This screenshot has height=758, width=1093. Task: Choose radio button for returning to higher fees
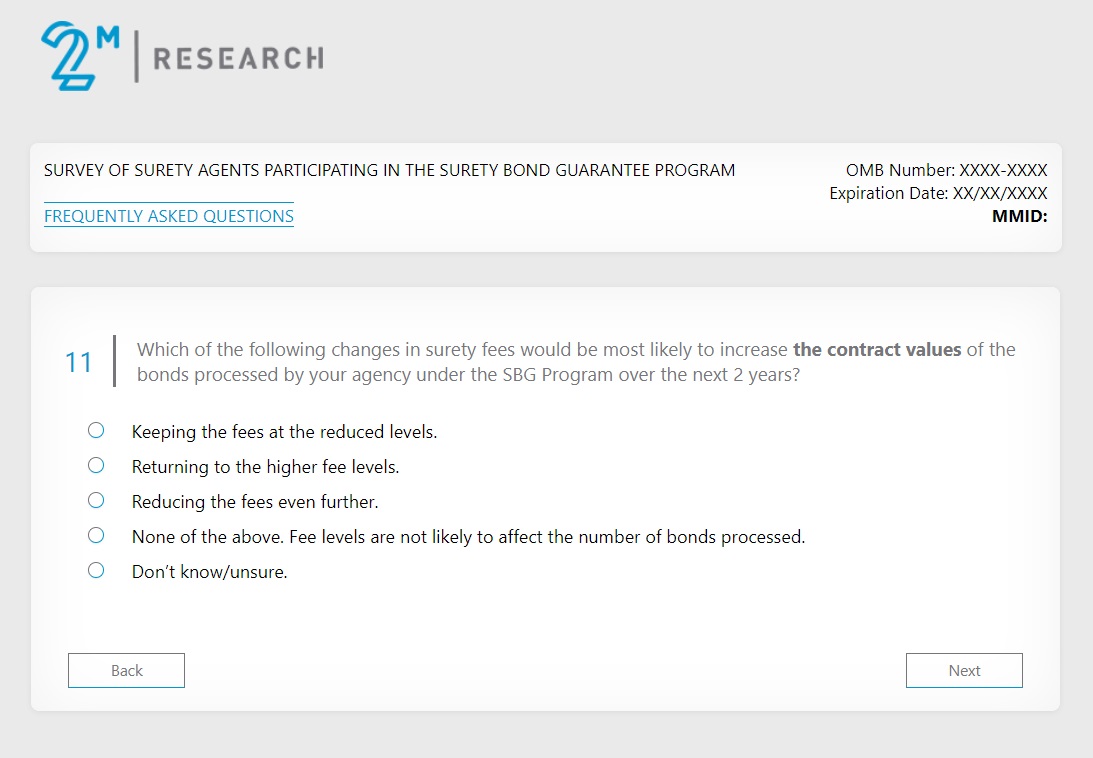point(96,466)
